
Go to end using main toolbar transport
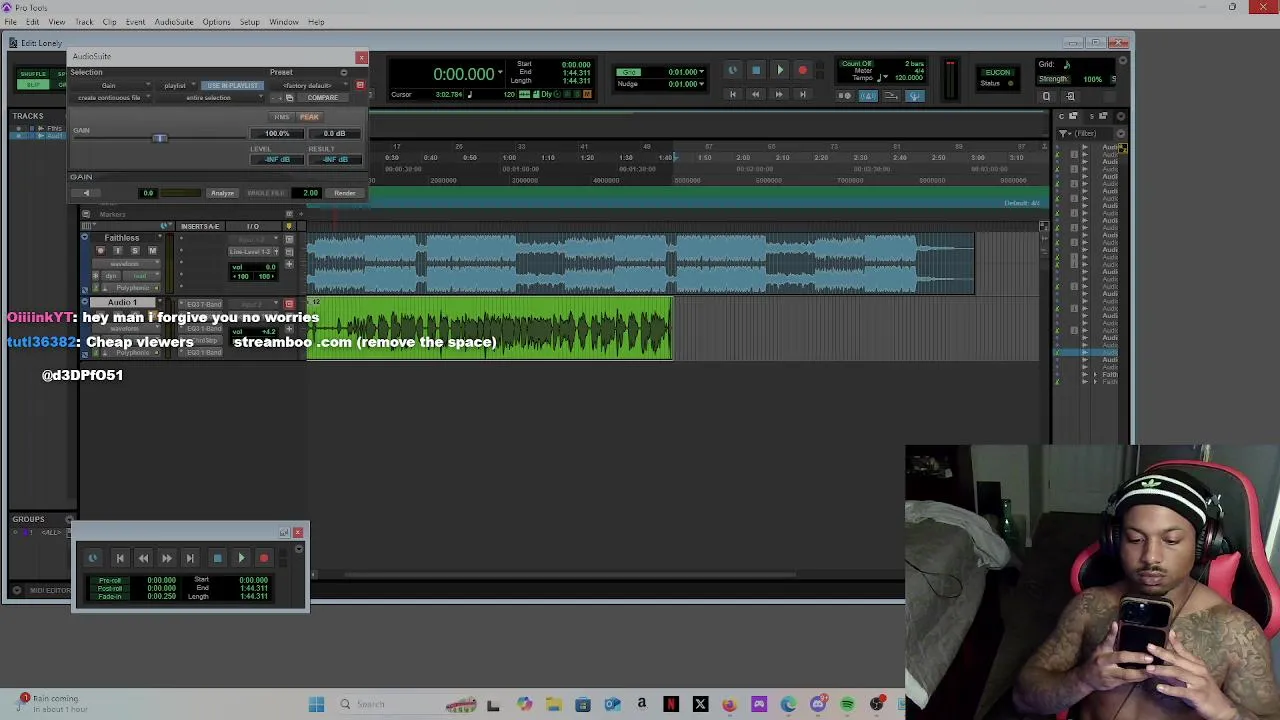[x=804, y=95]
